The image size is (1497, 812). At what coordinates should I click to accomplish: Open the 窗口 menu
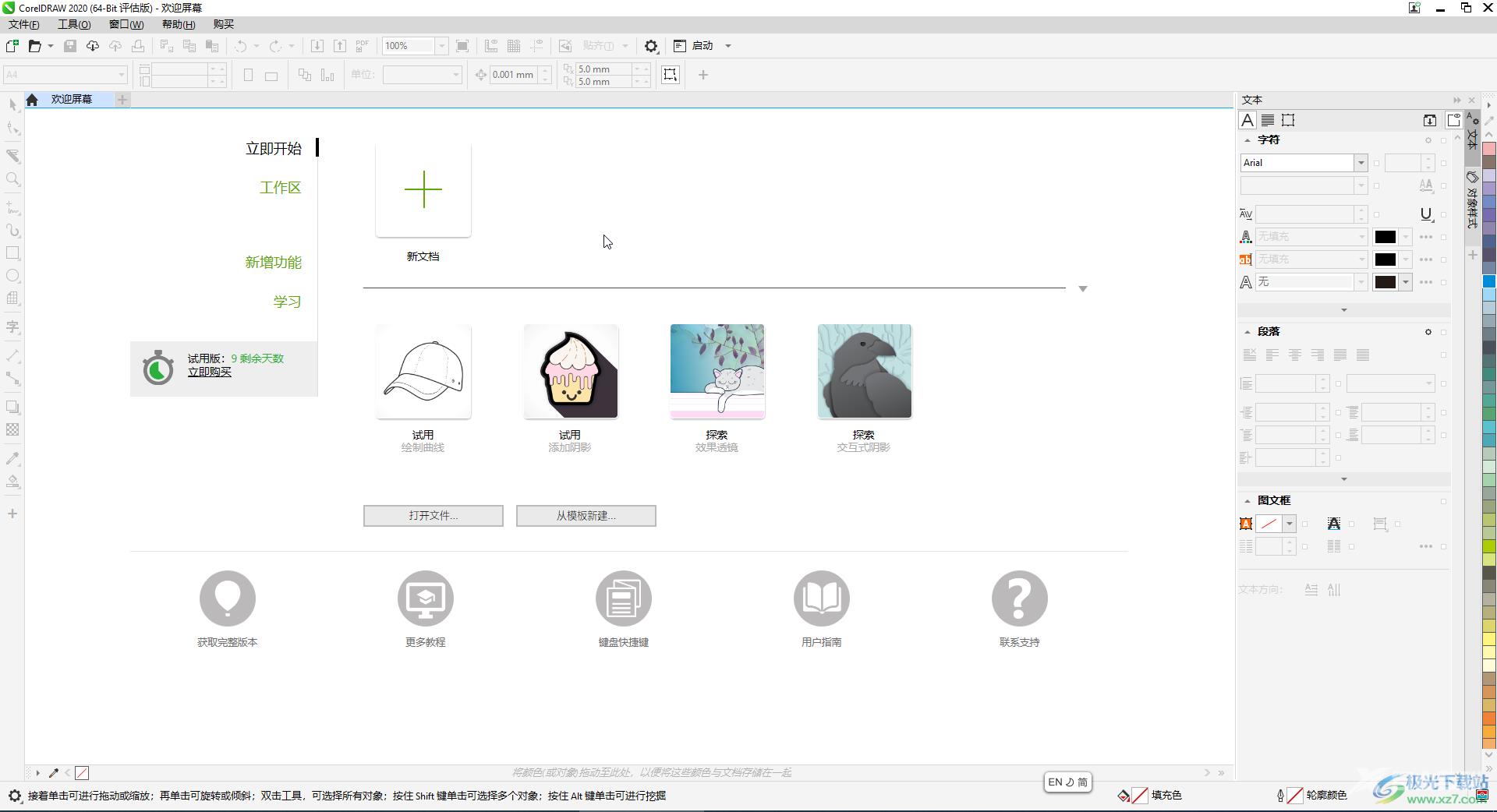[x=126, y=25]
